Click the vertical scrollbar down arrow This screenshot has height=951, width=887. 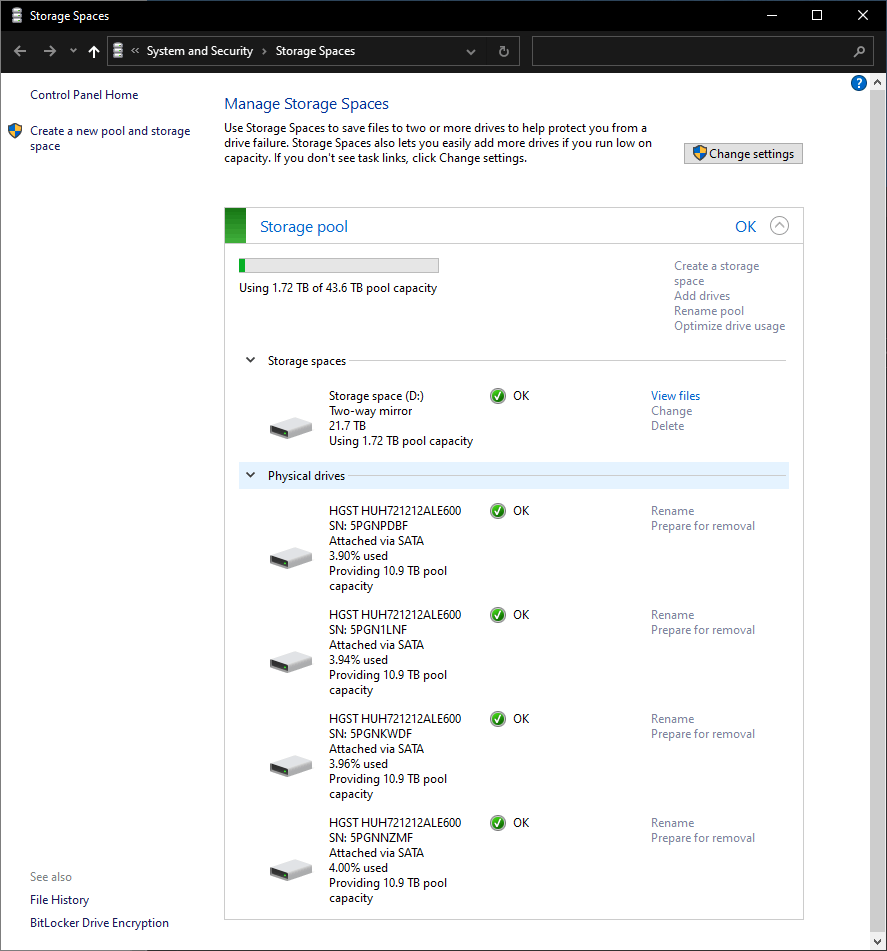pyautogui.click(x=877, y=942)
